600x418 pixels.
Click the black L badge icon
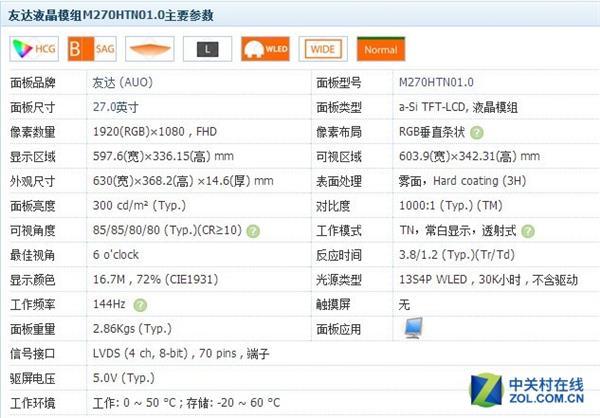207,47
